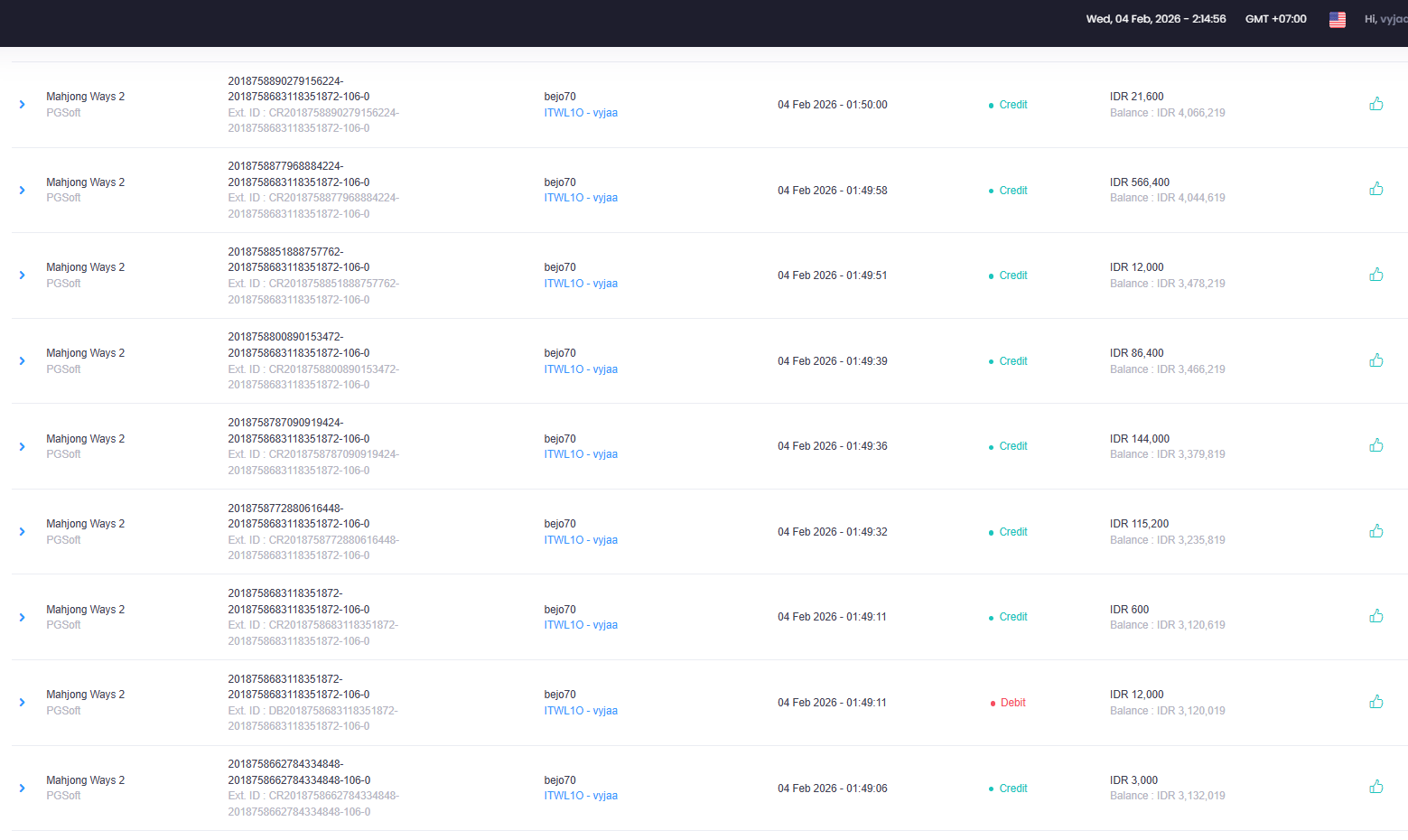The height and width of the screenshot is (840, 1408).
Task: Open ITWL1O - vyjaa link in first row
Action: [x=581, y=113]
